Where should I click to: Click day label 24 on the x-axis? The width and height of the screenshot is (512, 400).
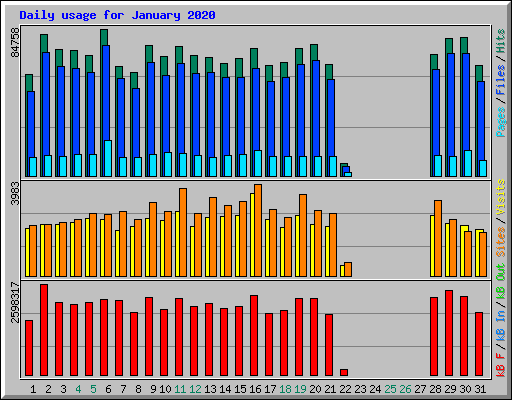coord(375,389)
